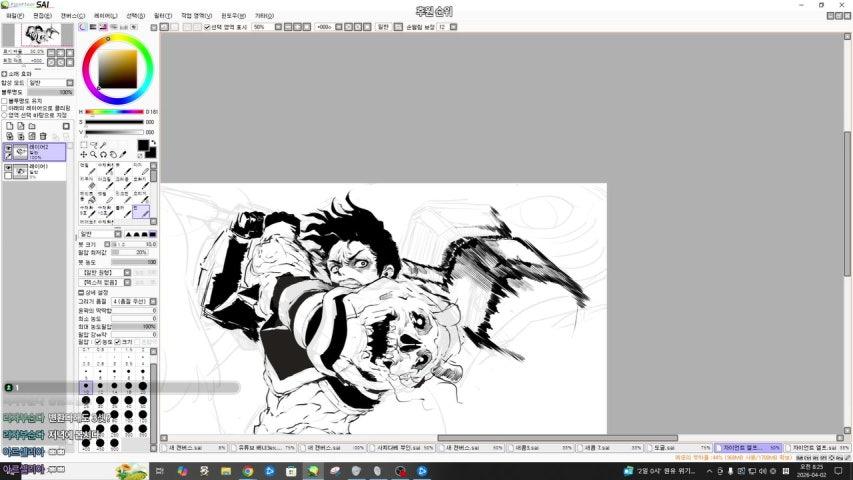
Task: Swap foreground and background colors
Action: point(153,143)
